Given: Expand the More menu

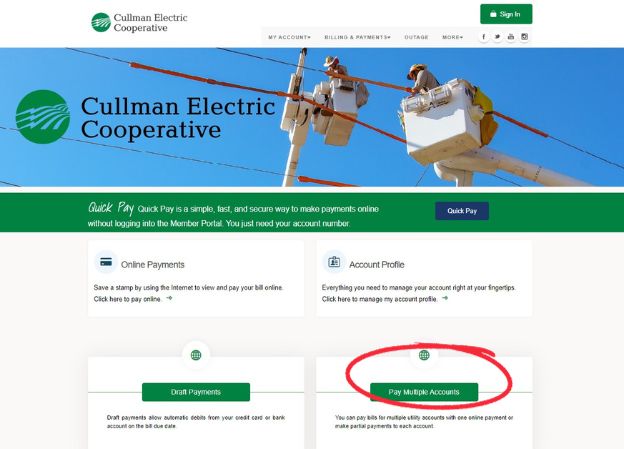Looking at the screenshot, I should [452, 37].
